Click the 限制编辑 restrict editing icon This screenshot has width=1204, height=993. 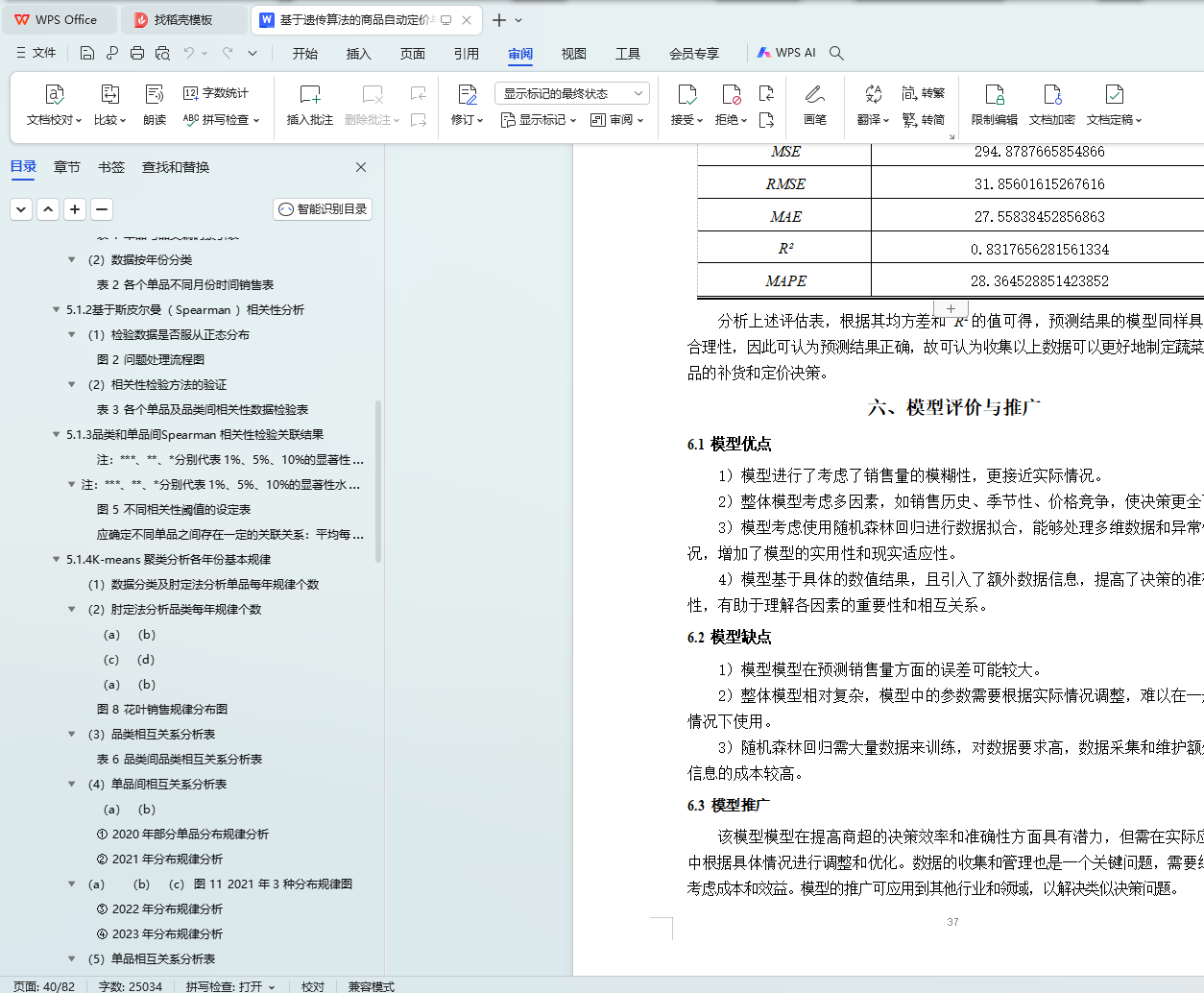coord(995,94)
